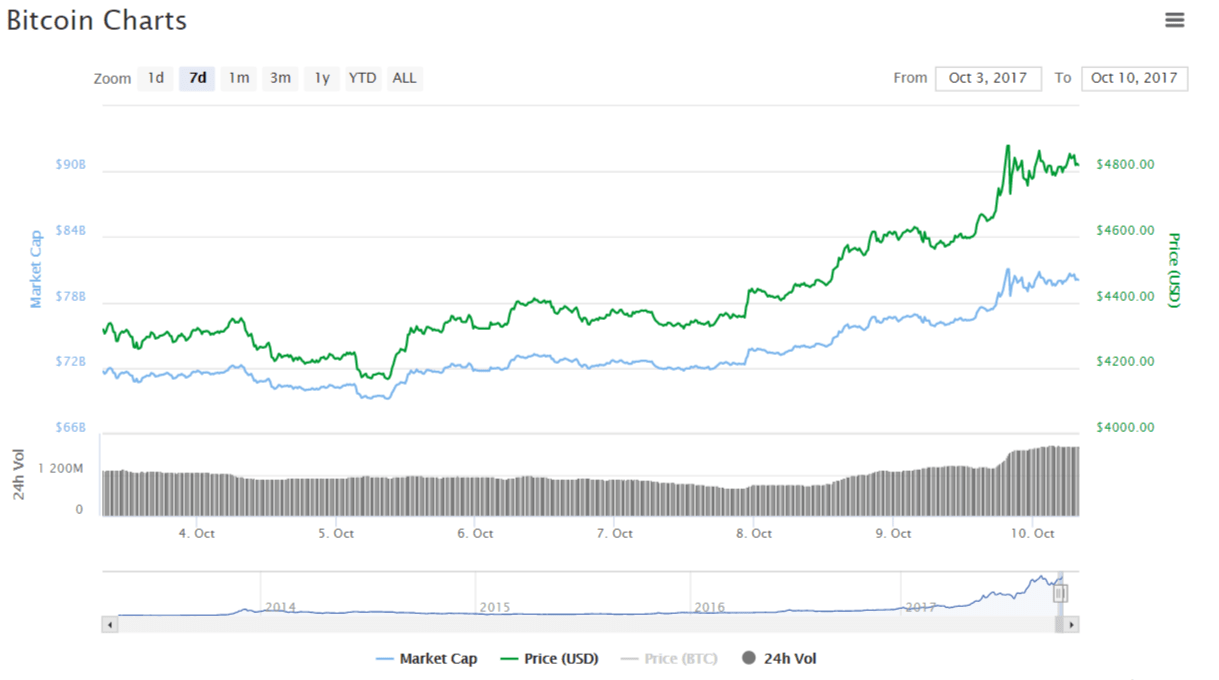Click the navigator right scroll arrow
The height and width of the screenshot is (680, 1219).
1071,625
